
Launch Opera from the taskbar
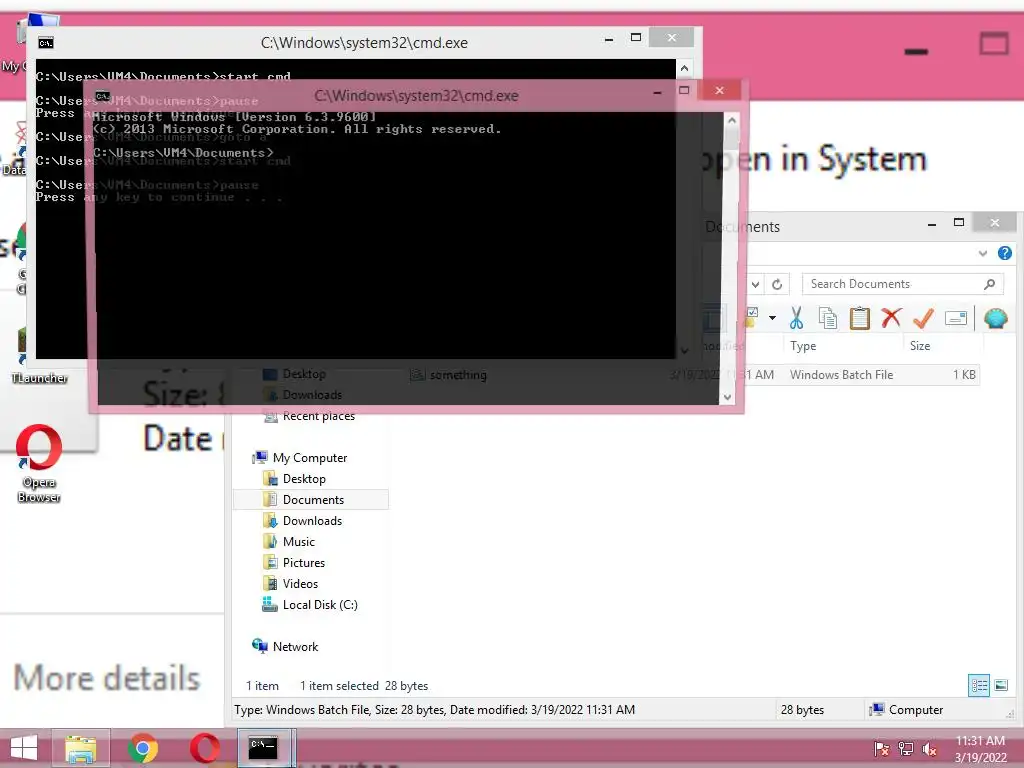(204, 748)
